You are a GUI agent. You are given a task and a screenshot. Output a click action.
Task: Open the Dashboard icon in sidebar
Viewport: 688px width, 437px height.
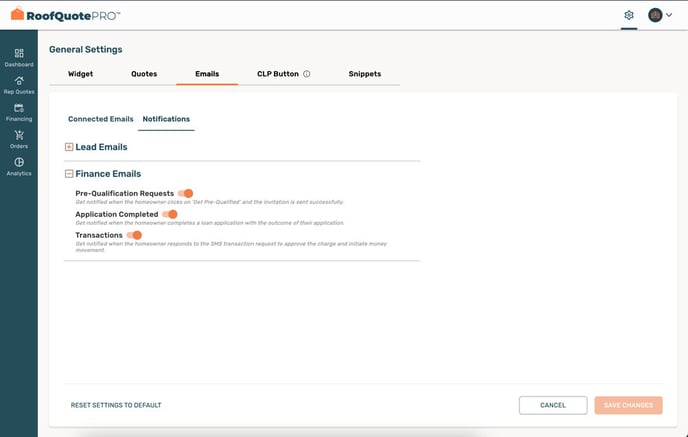[19, 54]
